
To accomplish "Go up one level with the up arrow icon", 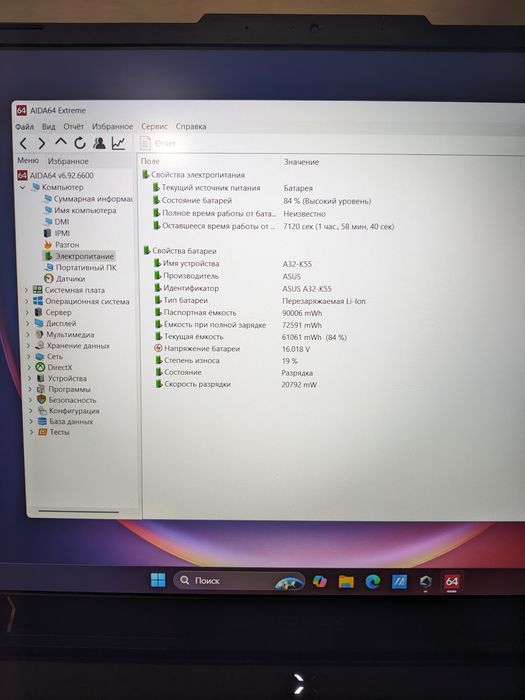I will [x=61, y=142].
